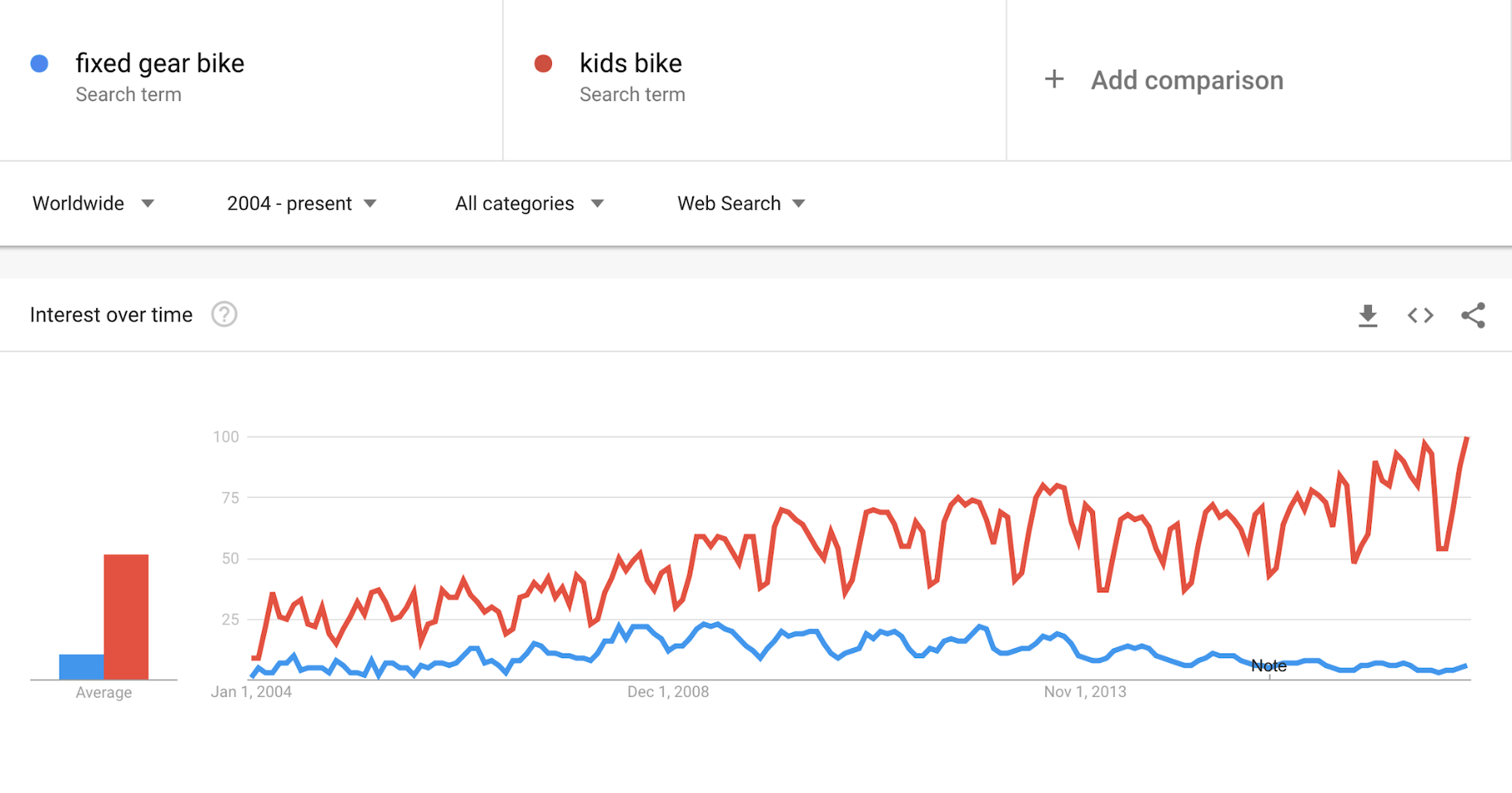Click the Dec 1, 2008 axis label
The width and height of the screenshot is (1512, 793).
[x=668, y=692]
